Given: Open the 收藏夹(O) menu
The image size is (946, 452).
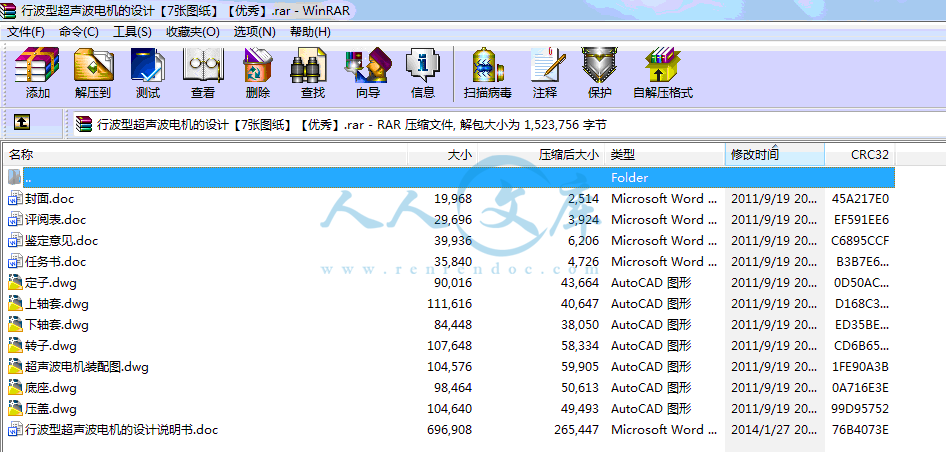Looking at the screenshot, I should point(193,31).
